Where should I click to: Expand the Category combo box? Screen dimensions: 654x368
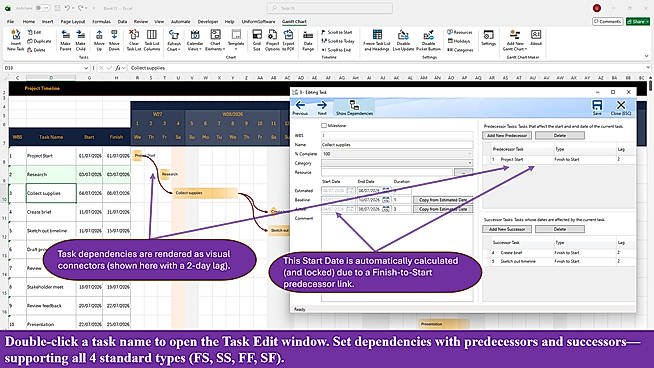coord(470,163)
